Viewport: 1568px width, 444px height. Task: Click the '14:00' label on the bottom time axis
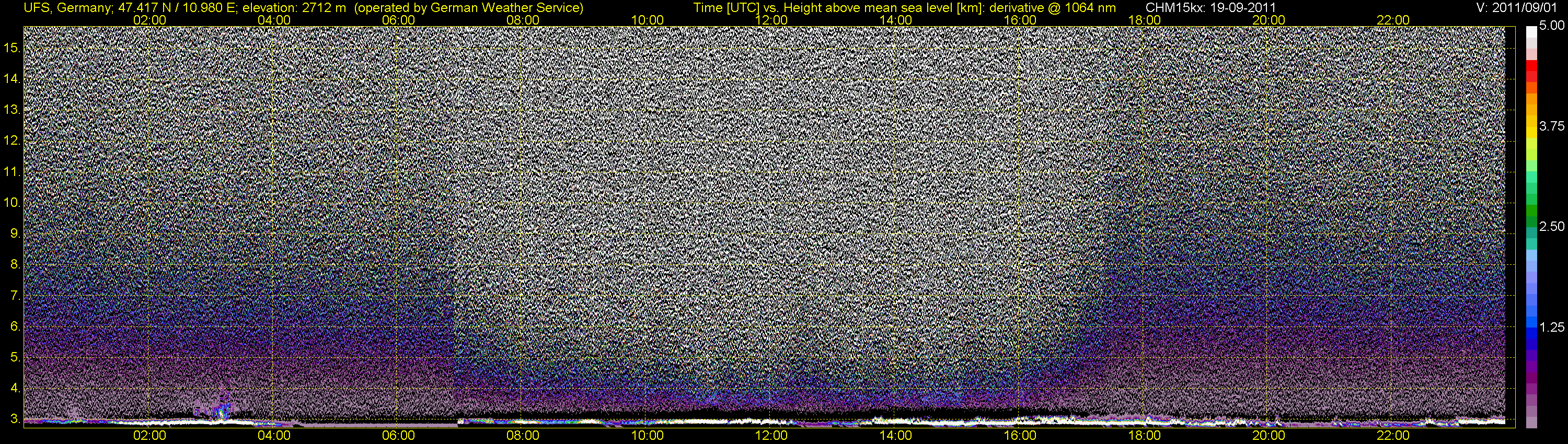tap(896, 436)
